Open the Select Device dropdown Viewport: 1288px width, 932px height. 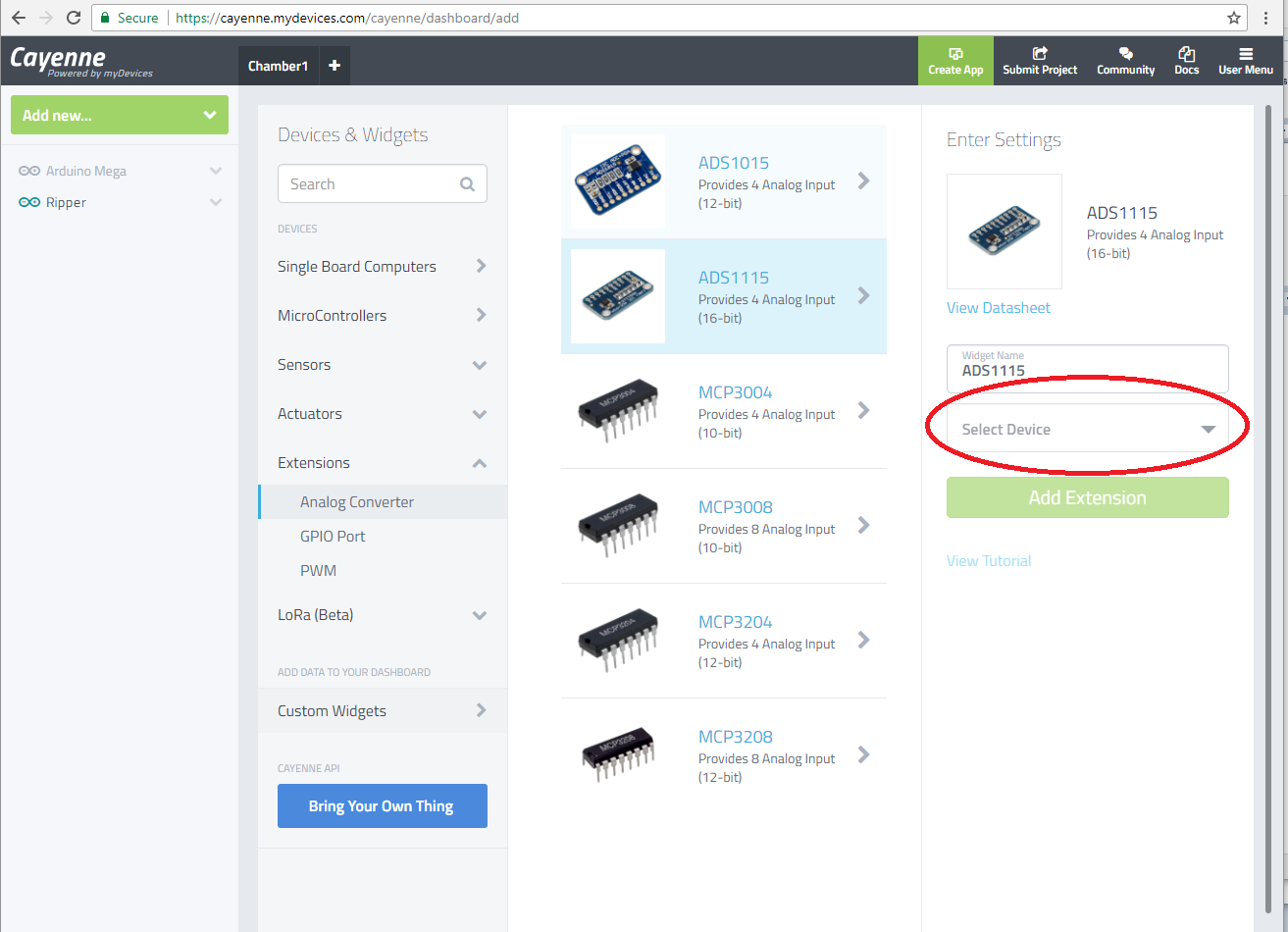tap(1088, 429)
